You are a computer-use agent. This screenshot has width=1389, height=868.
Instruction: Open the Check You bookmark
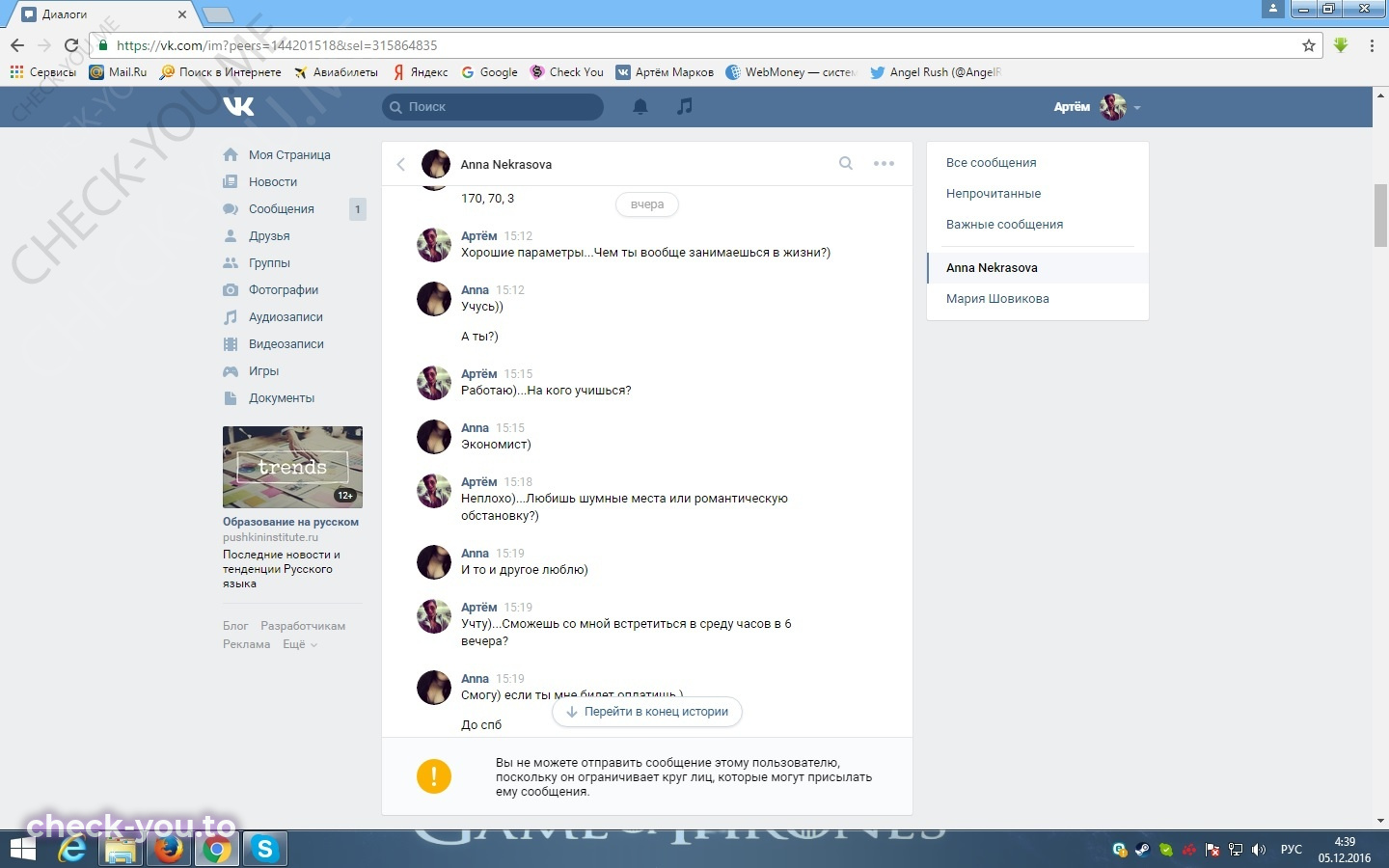[x=567, y=72]
